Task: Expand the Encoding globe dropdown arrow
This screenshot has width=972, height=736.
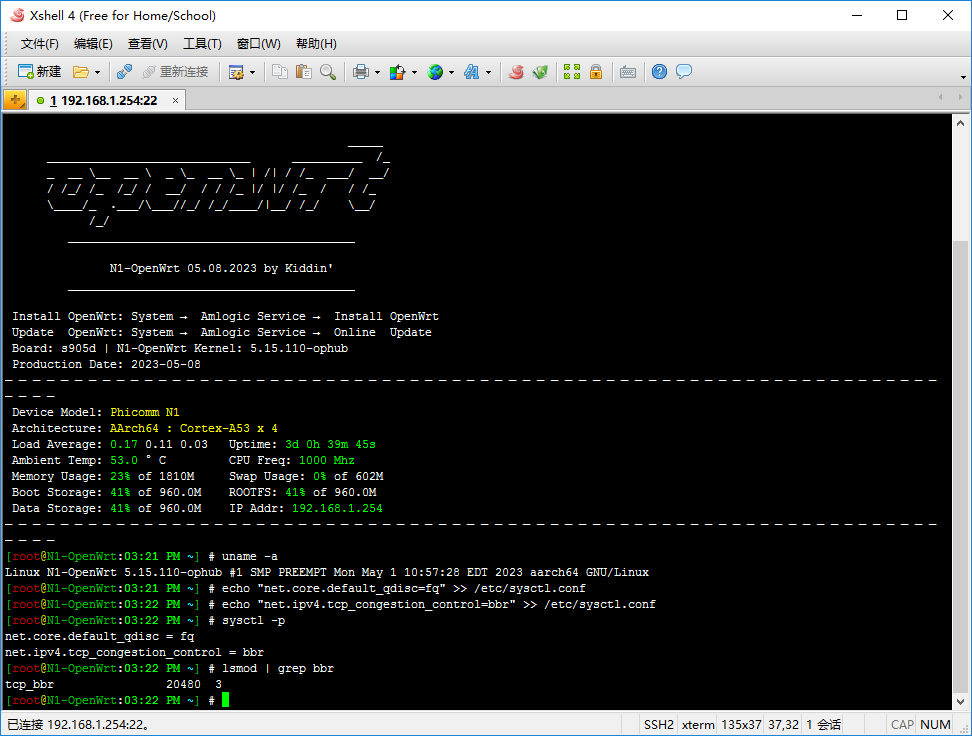Action: 451,73
